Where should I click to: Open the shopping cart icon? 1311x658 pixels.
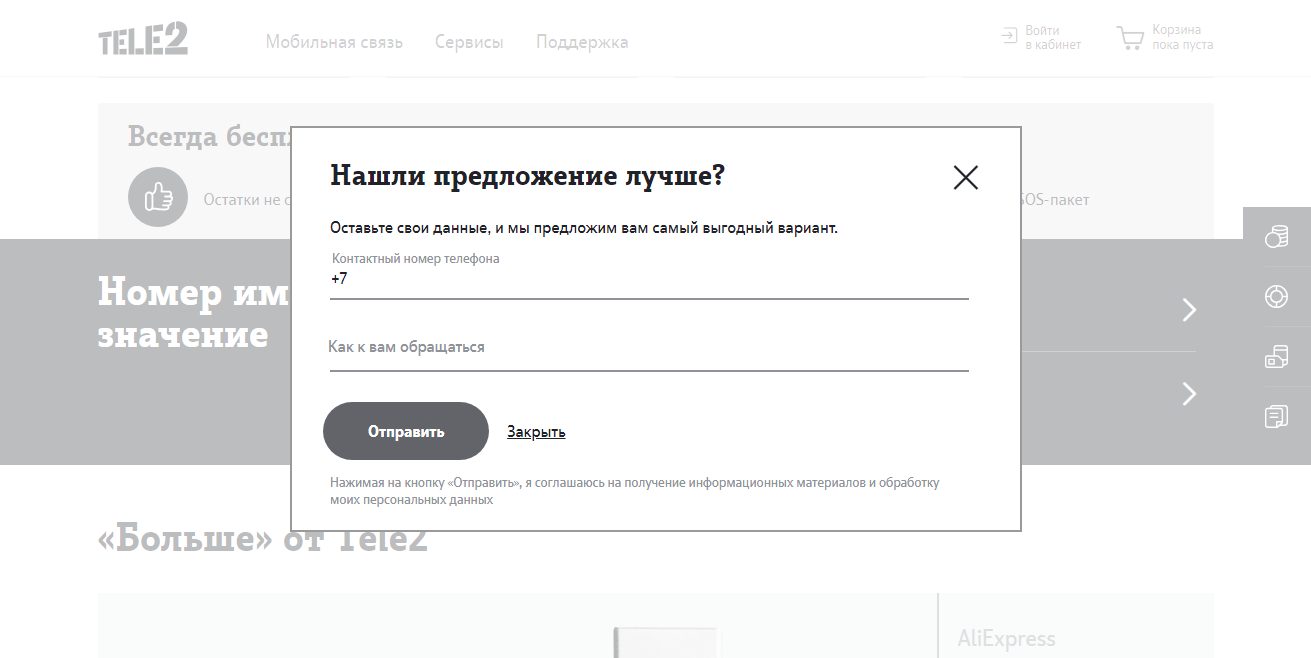click(1130, 39)
